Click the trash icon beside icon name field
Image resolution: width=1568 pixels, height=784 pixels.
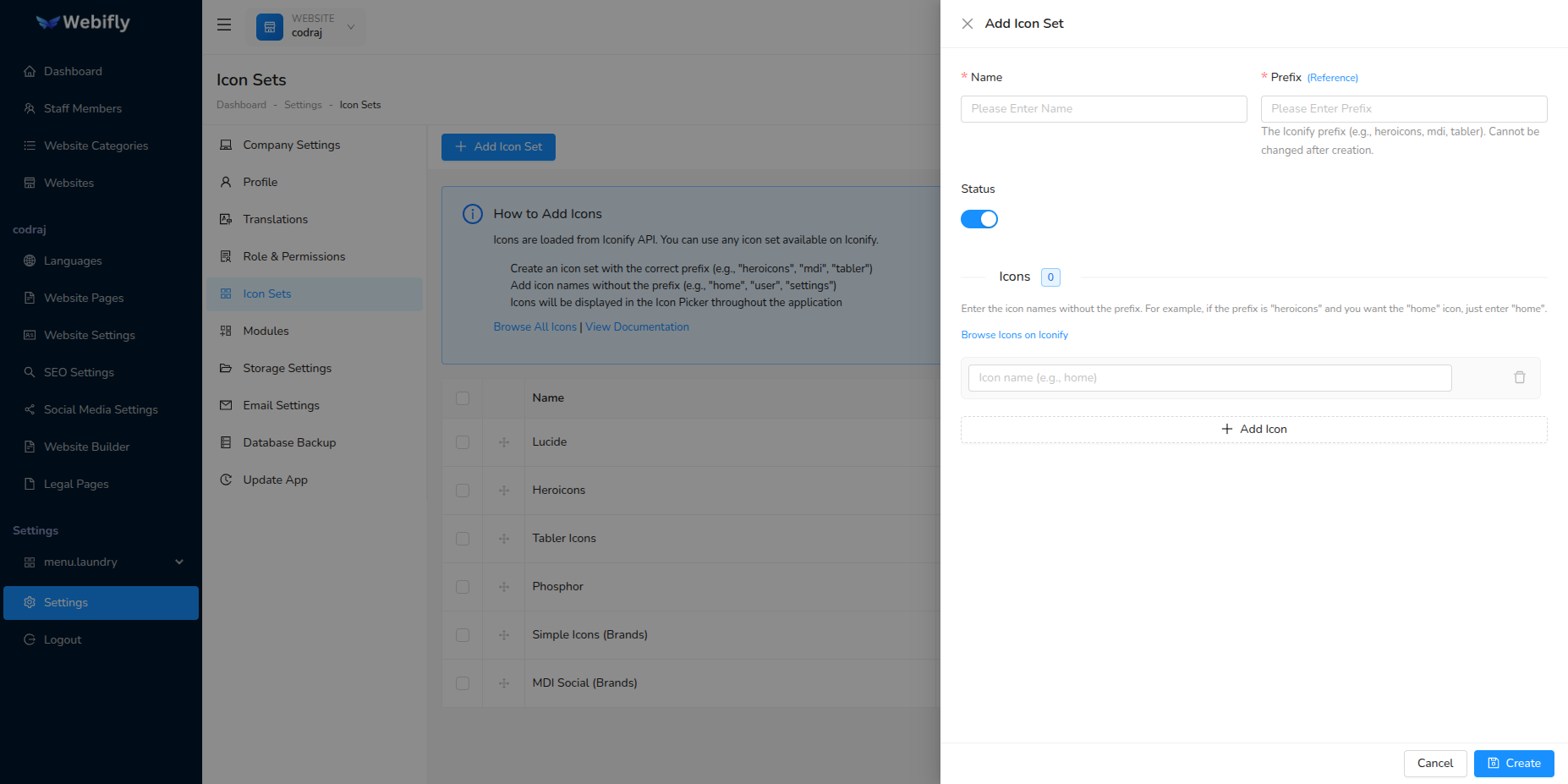click(1519, 377)
